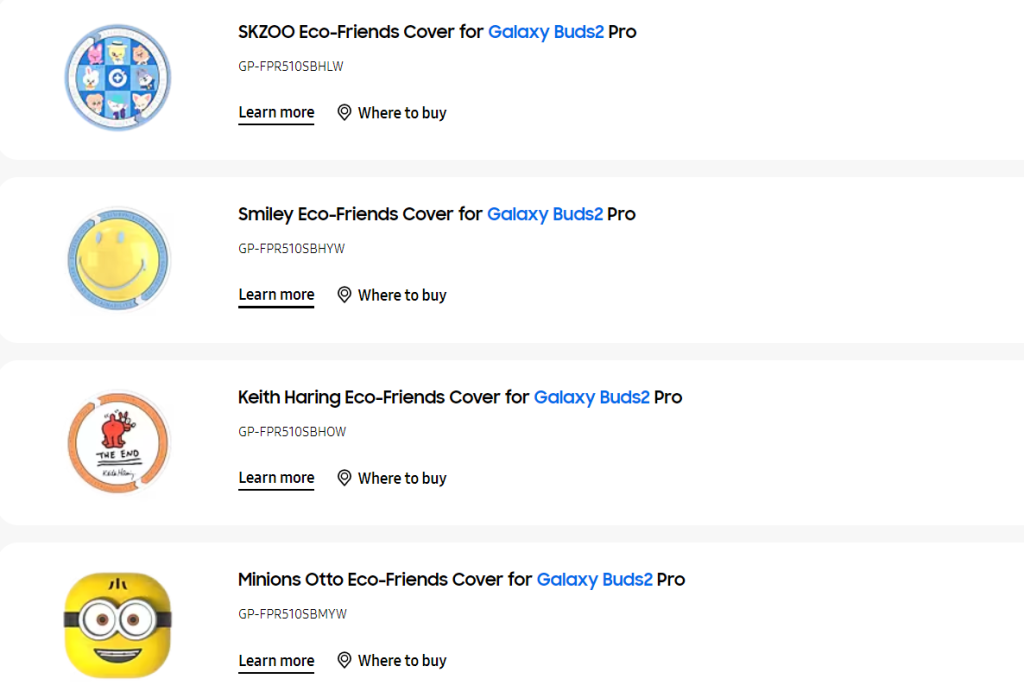Click the SKZOO cover location pin icon
The width and height of the screenshot is (1024, 698).
coord(344,113)
